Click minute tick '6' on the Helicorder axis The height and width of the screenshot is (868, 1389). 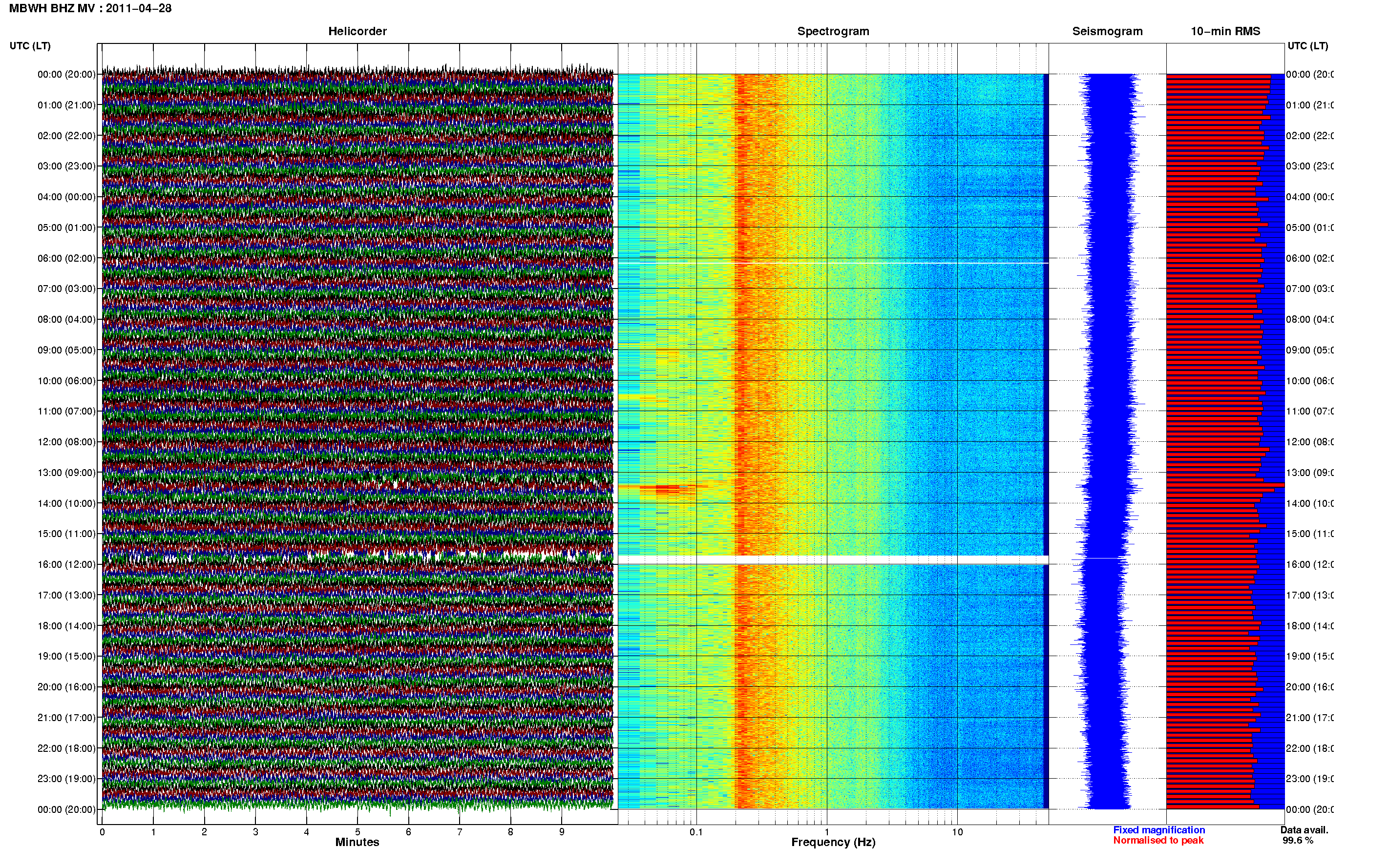point(408,832)
